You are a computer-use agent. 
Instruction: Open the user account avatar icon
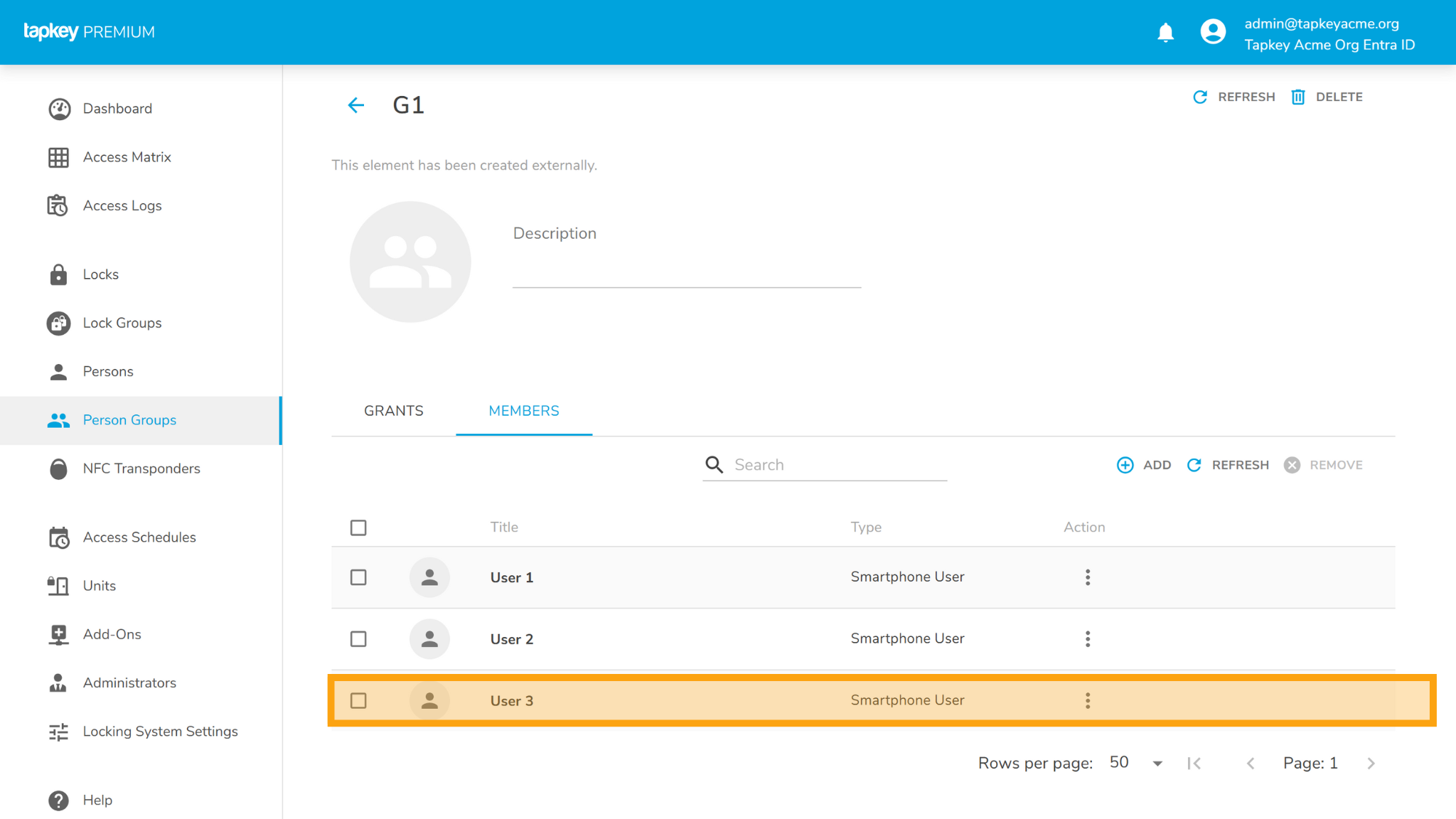click(1213, 32)
